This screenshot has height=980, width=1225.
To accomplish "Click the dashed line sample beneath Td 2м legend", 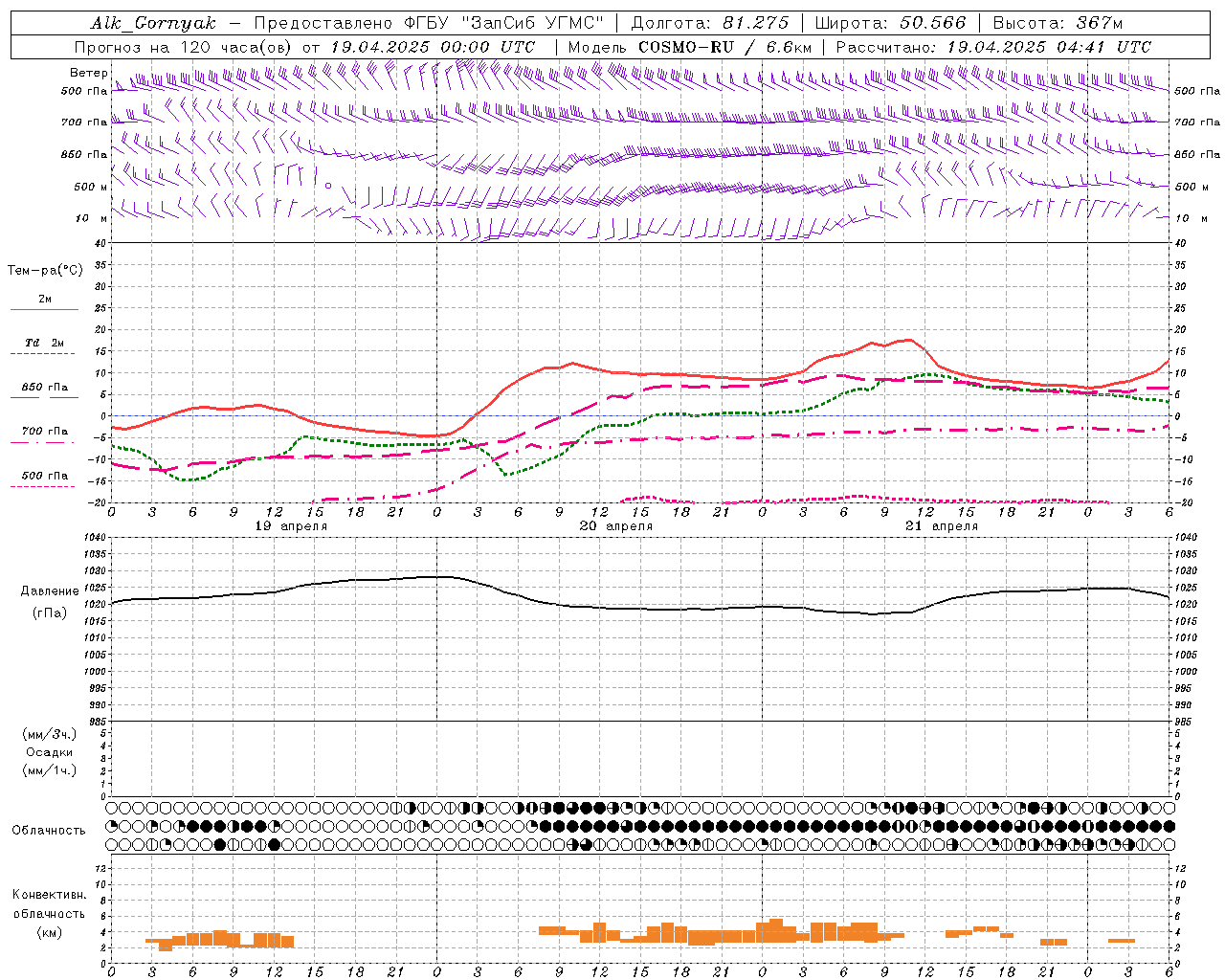I will coord(44,354).
